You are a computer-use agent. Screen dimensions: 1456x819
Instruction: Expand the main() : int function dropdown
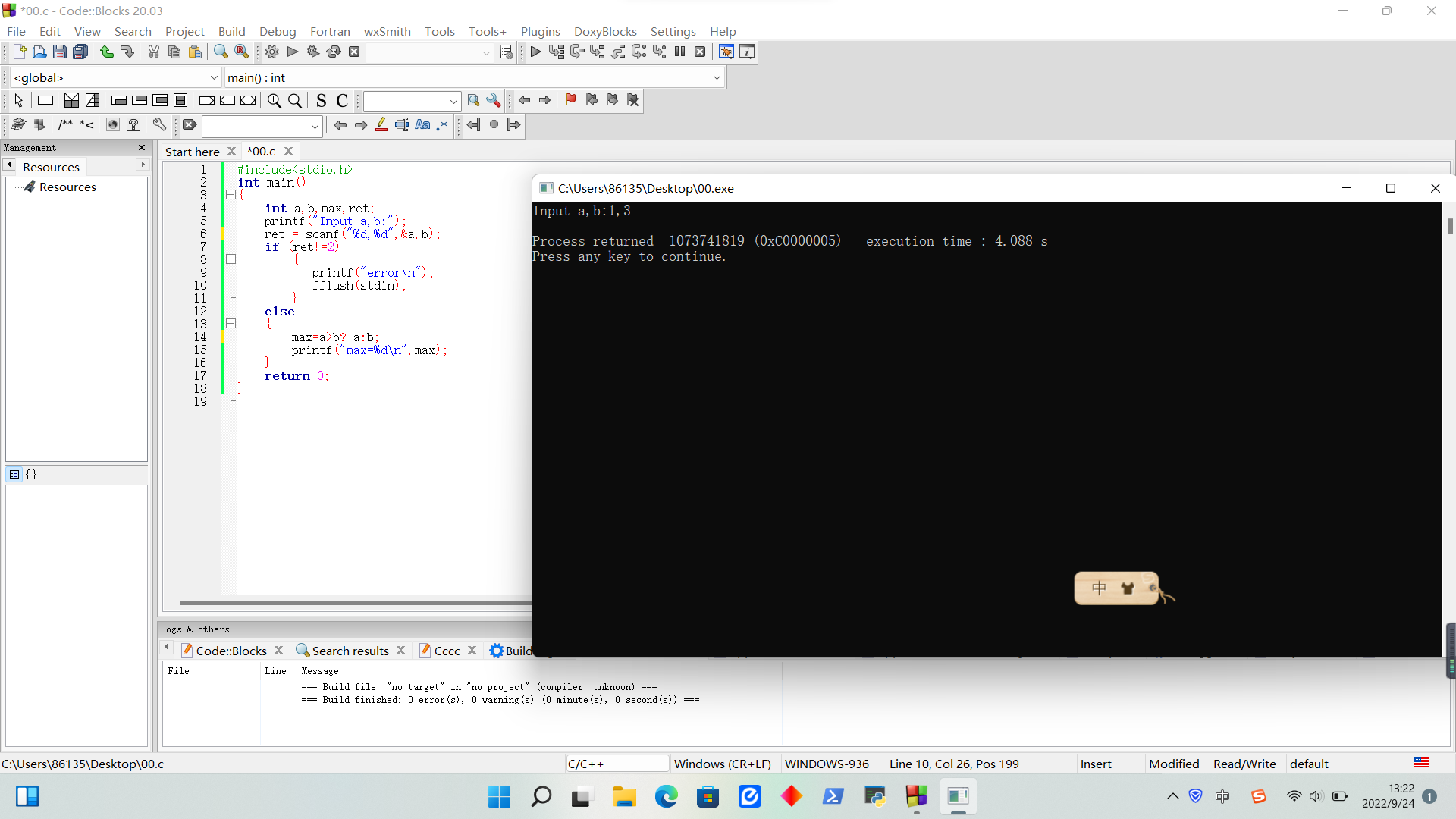tap(716, 77)
